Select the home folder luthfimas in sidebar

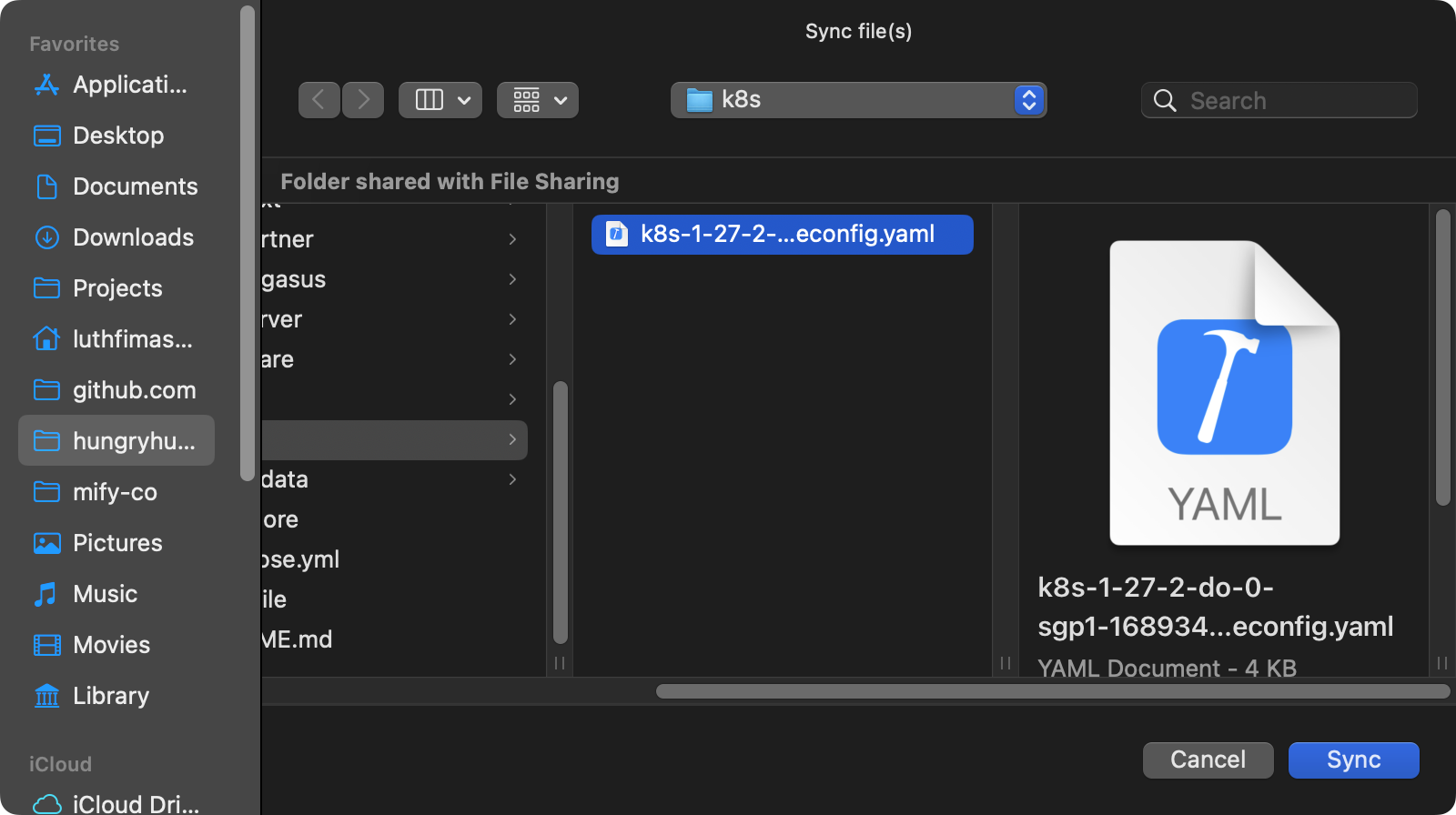pyautogui.click(x=116, y=339)
